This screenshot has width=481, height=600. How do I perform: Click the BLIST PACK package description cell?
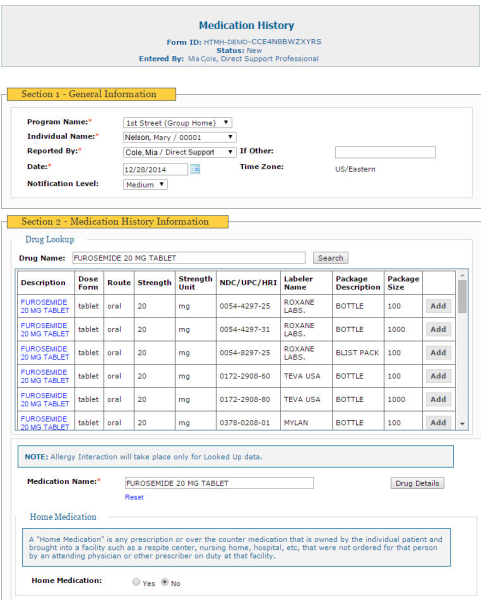357,353
